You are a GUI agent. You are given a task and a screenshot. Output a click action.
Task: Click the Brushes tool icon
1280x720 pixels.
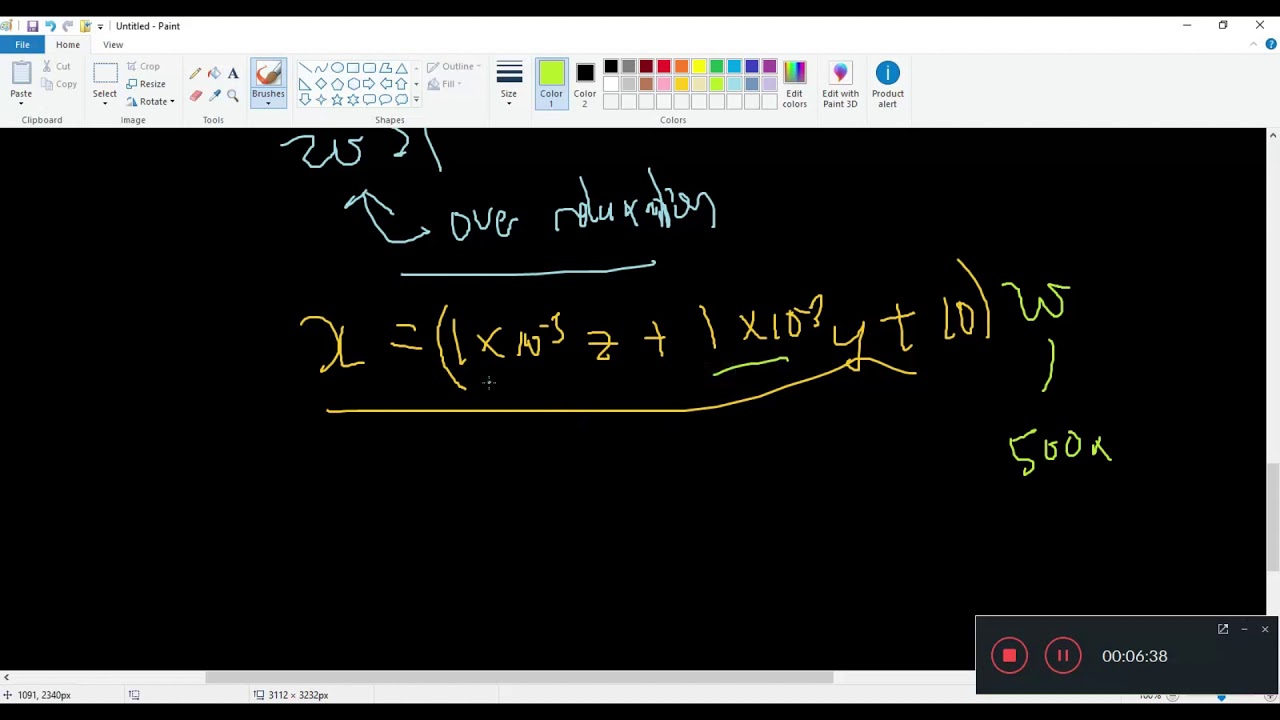268,73
